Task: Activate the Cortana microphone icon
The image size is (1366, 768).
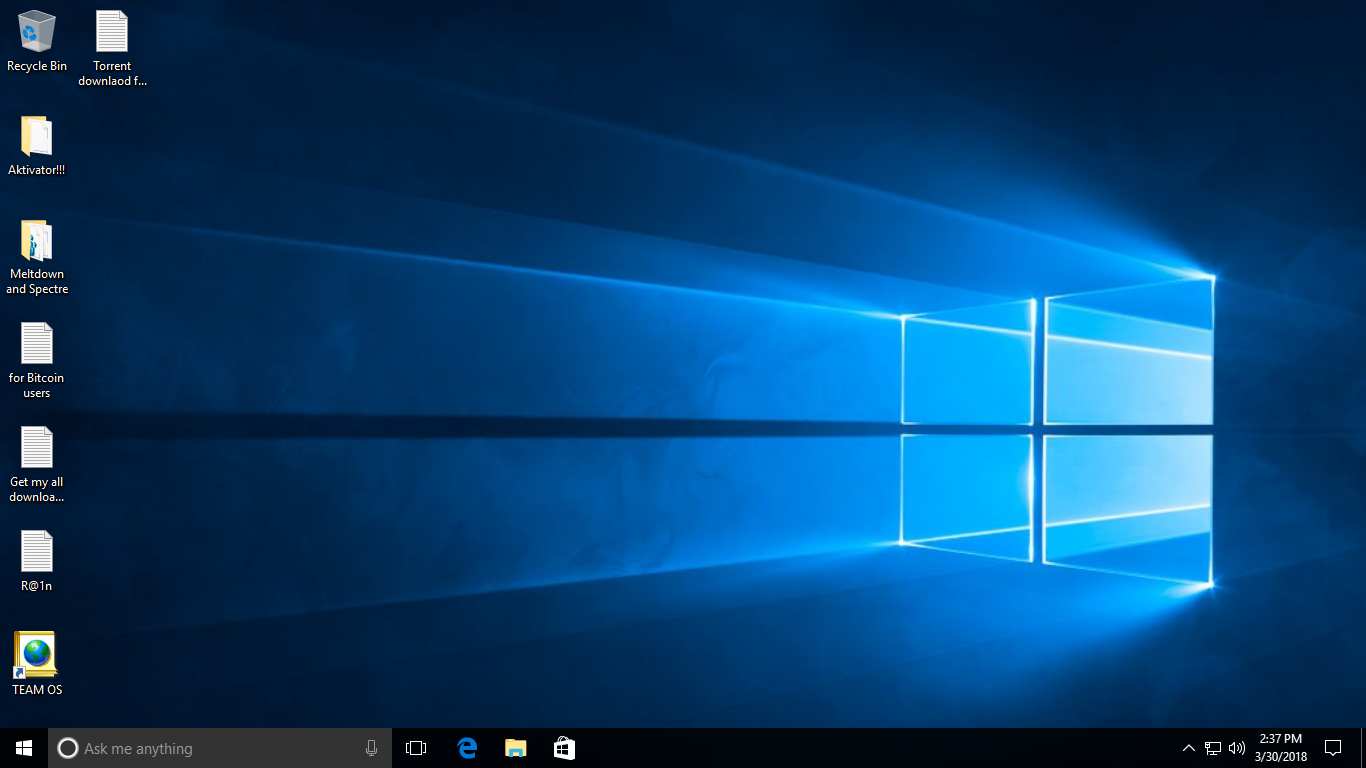Action: click(371, 748)
